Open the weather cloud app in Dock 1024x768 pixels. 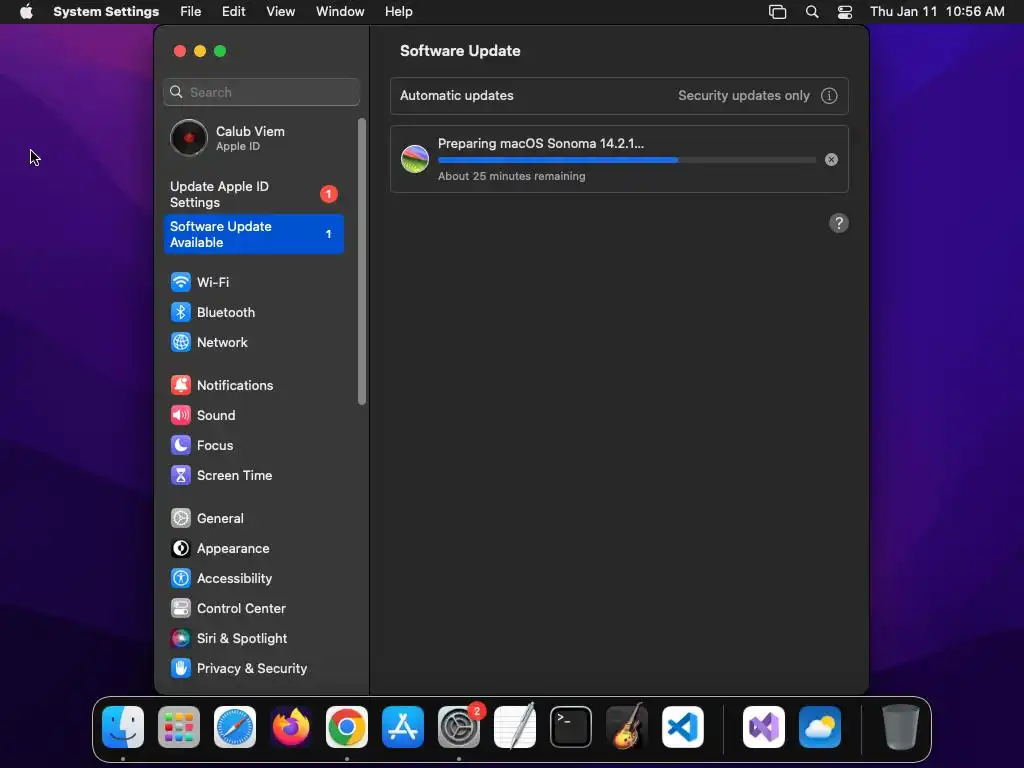(x=820, y=727)
